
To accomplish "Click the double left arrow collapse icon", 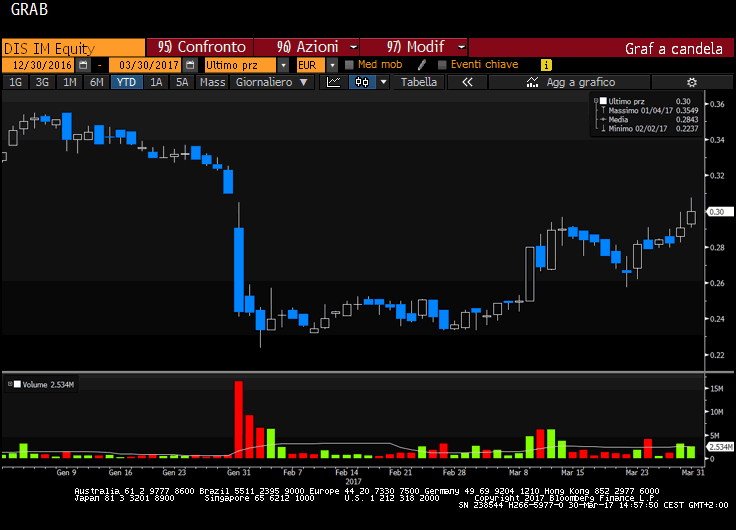I will click(467, 82).
